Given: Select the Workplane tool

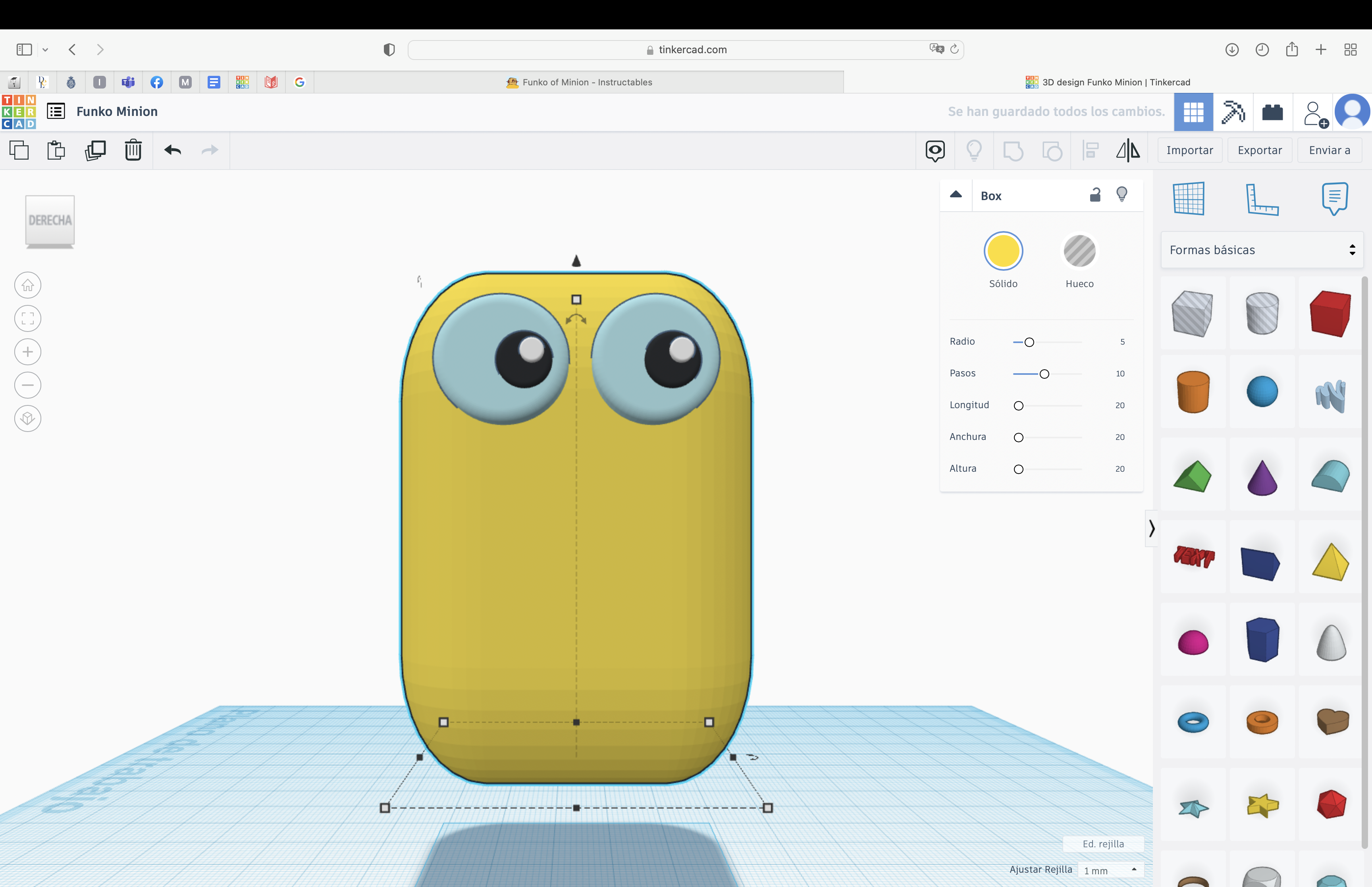Looking at the screenshot, I should click(1189, 199).
